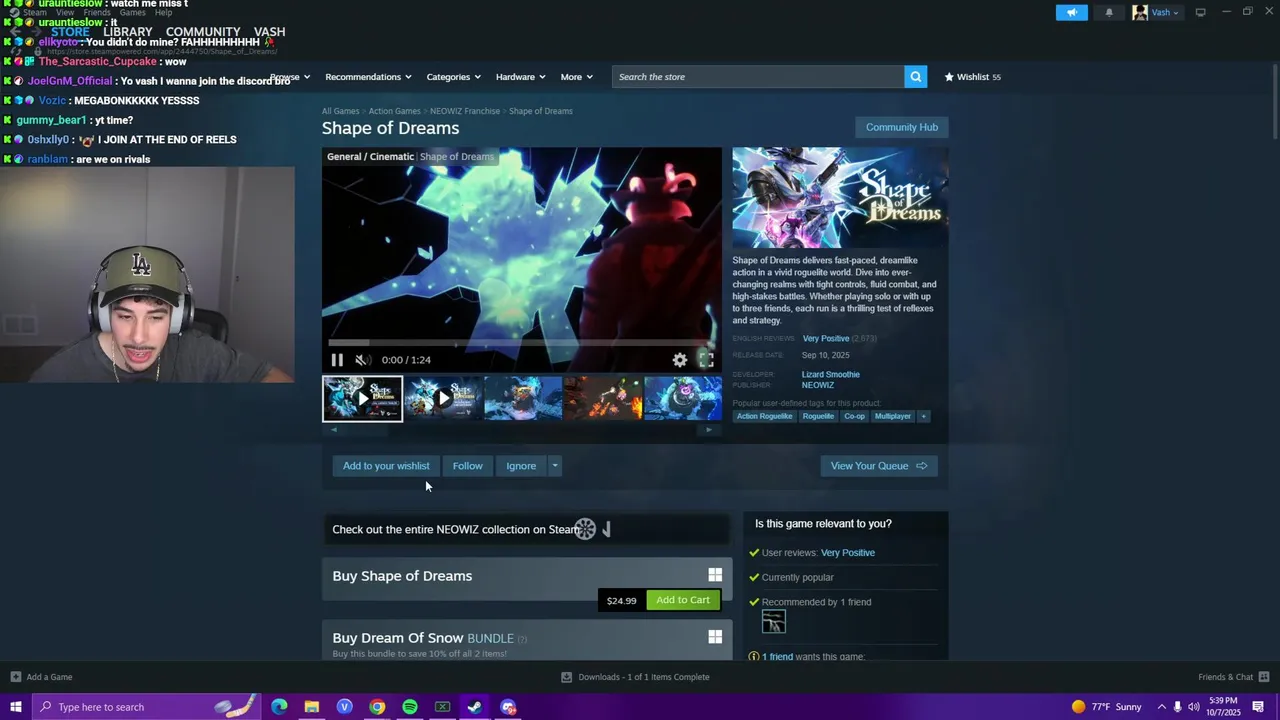Image resolution: width=1280 pixels, height=720 pixels.
Task: Go to All Games breadcrumb
Action: [340, 111]
